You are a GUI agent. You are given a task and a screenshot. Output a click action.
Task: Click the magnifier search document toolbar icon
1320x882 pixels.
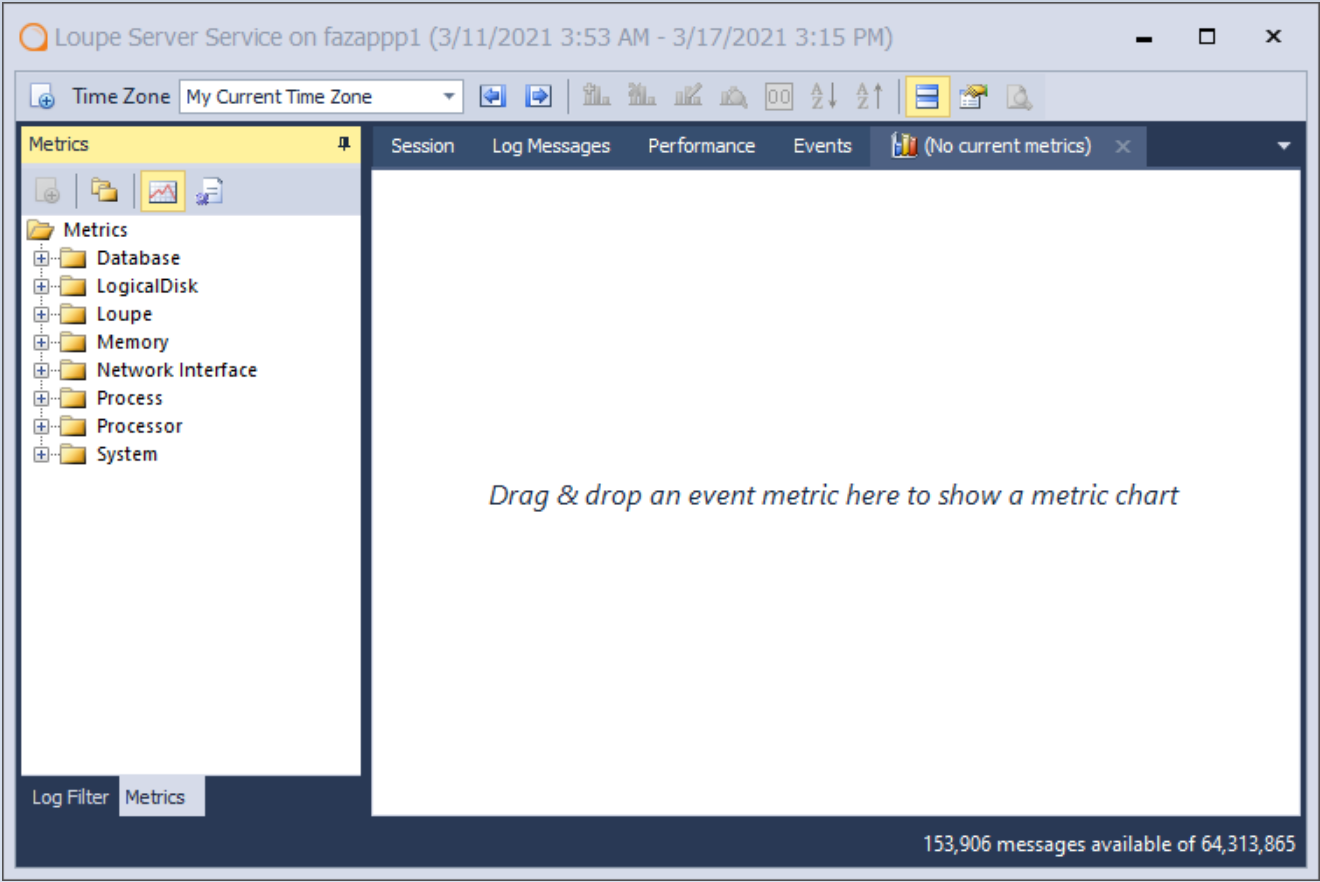tap(1019, 97)
